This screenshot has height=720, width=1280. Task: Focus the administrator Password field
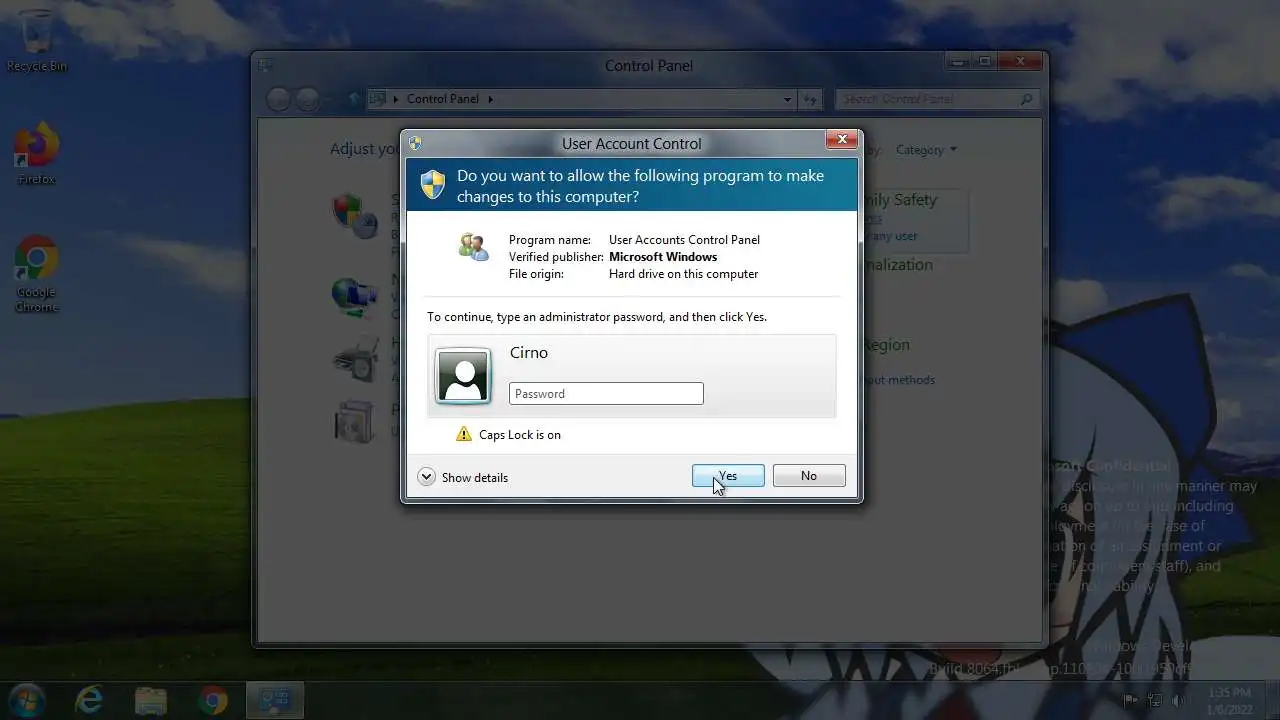tap(606, 393)
